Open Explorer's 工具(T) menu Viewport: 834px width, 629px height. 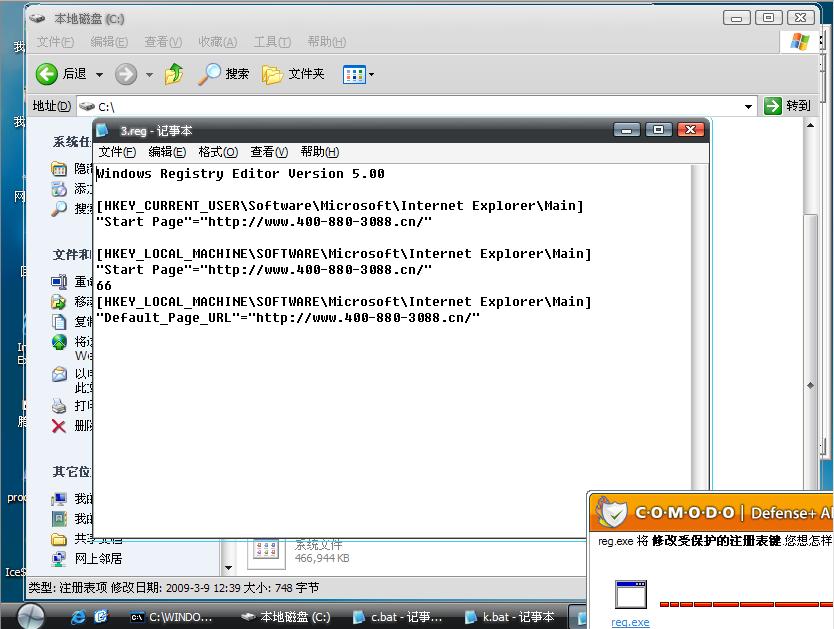coord(272,41)
